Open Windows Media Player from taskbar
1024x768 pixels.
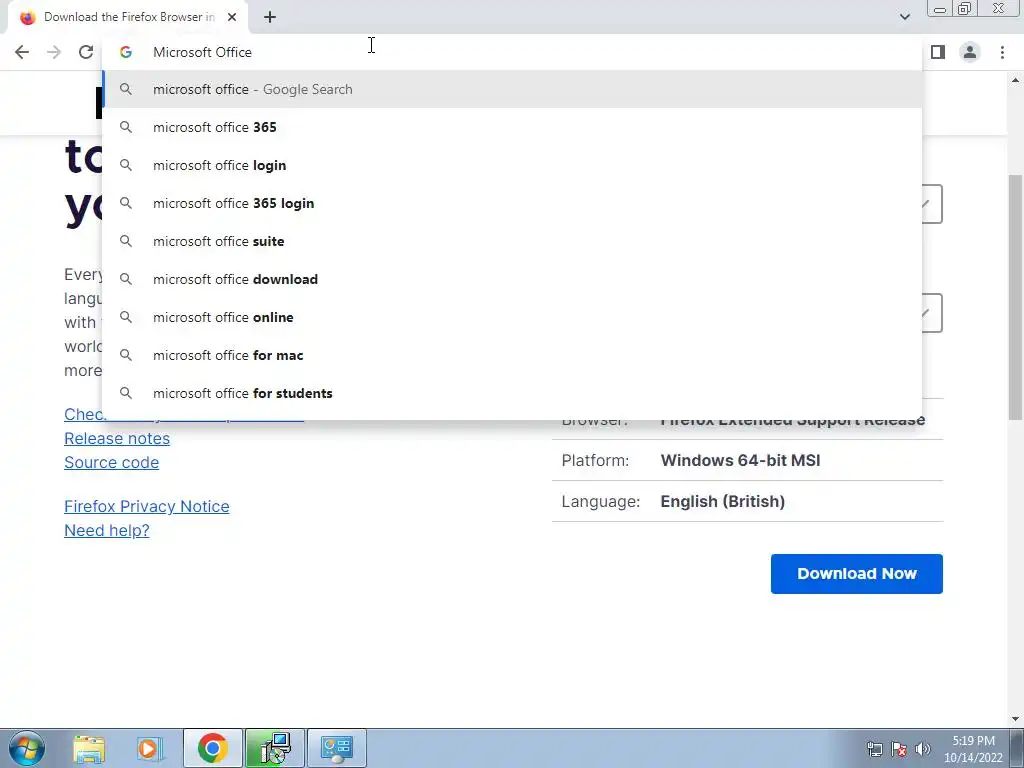[x=150, y=748]
